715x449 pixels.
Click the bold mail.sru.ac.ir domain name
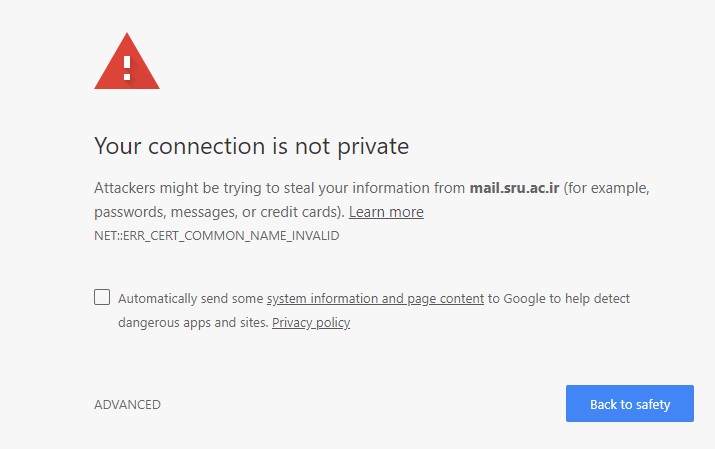pos(514,188)
